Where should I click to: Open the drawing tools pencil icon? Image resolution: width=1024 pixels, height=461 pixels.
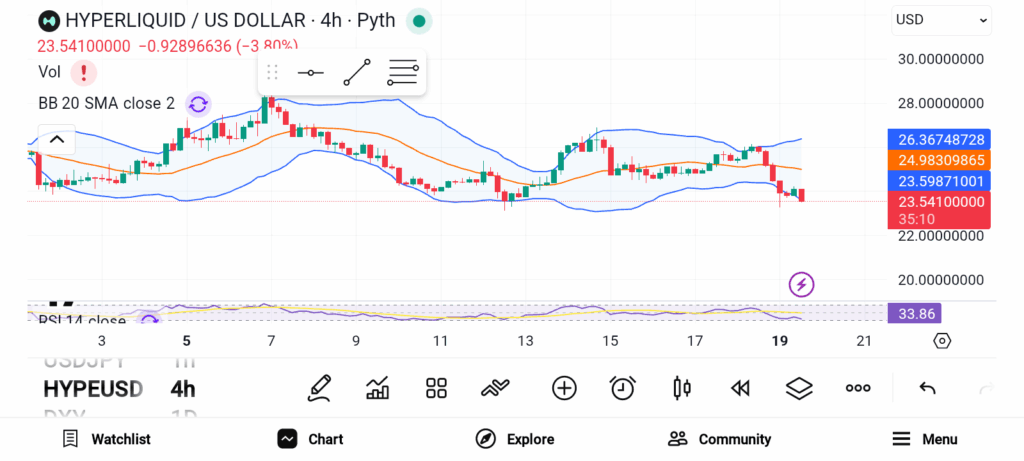coord(319,388)
